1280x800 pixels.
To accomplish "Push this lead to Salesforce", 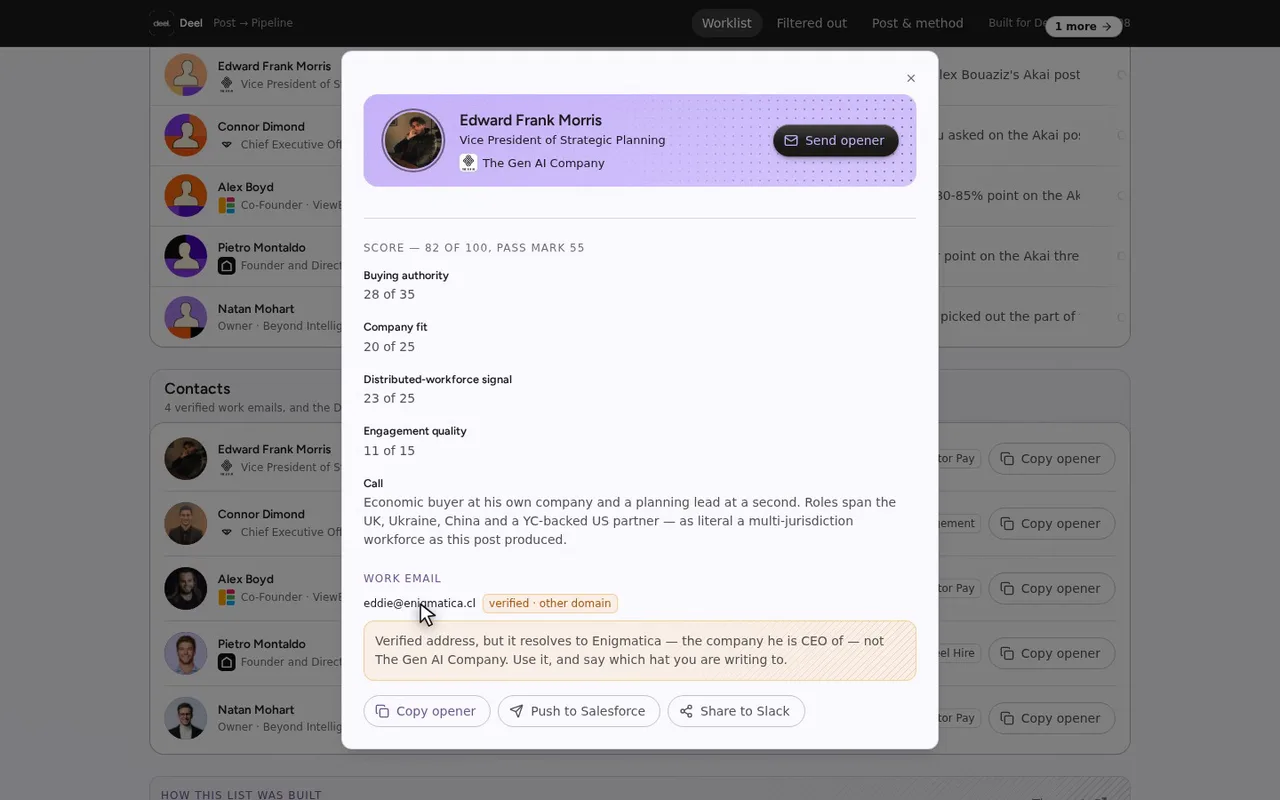I will click(579, 711).
